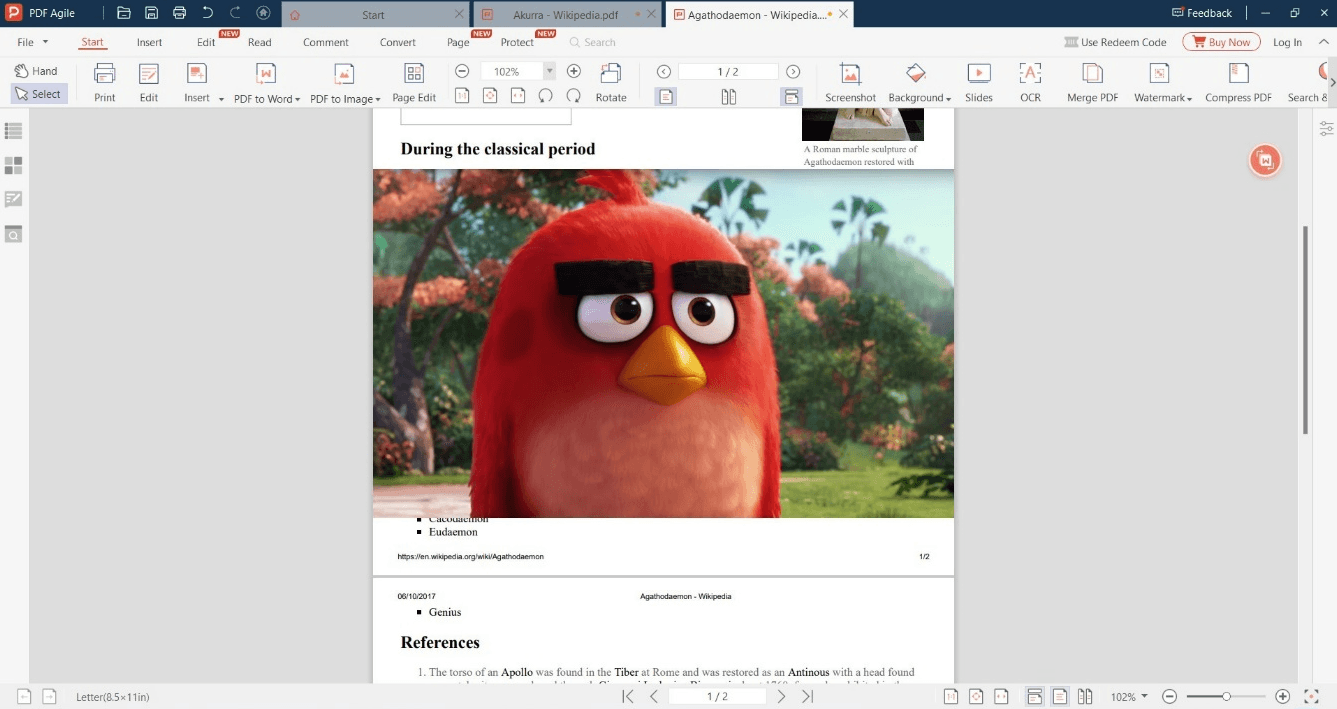
Task: Click Use Redeem Code
Action: pyautogui.click(x=1115, y=42)
